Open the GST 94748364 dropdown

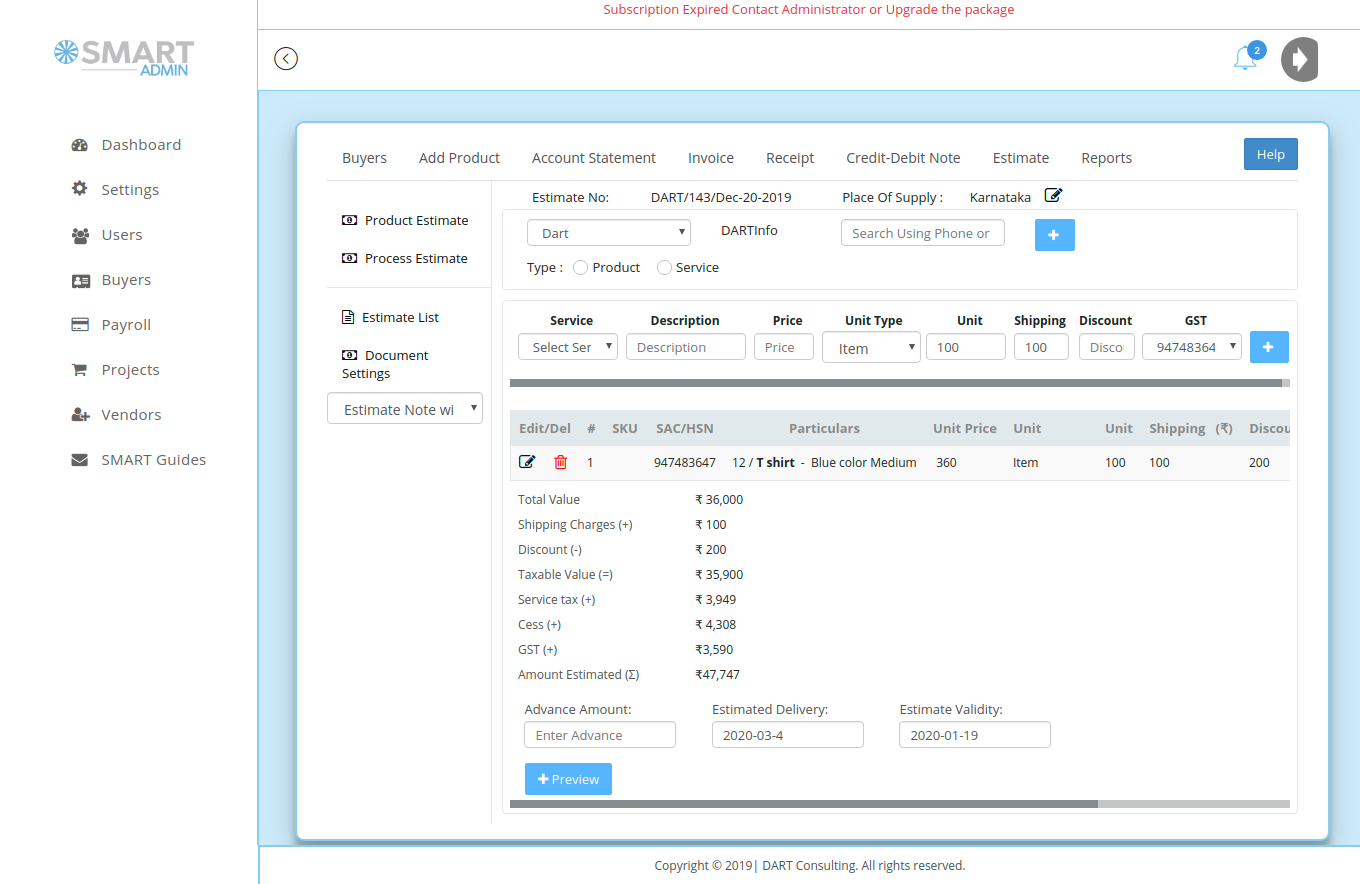point(1192,347)
